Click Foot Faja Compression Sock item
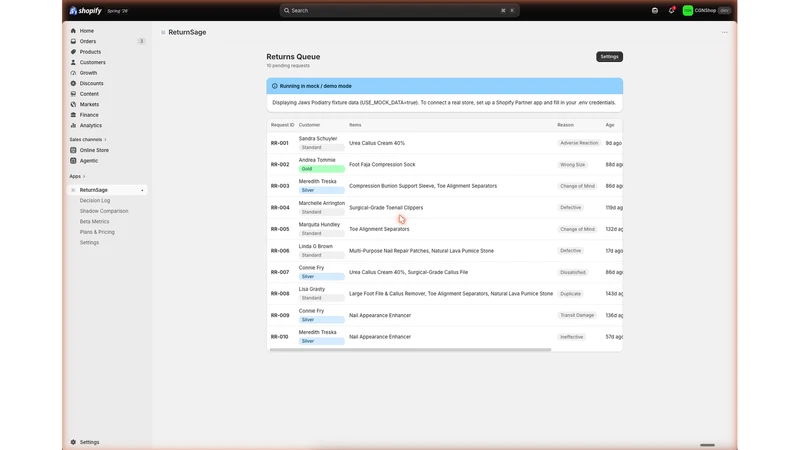The image size is (800, 450). point(382,165)
